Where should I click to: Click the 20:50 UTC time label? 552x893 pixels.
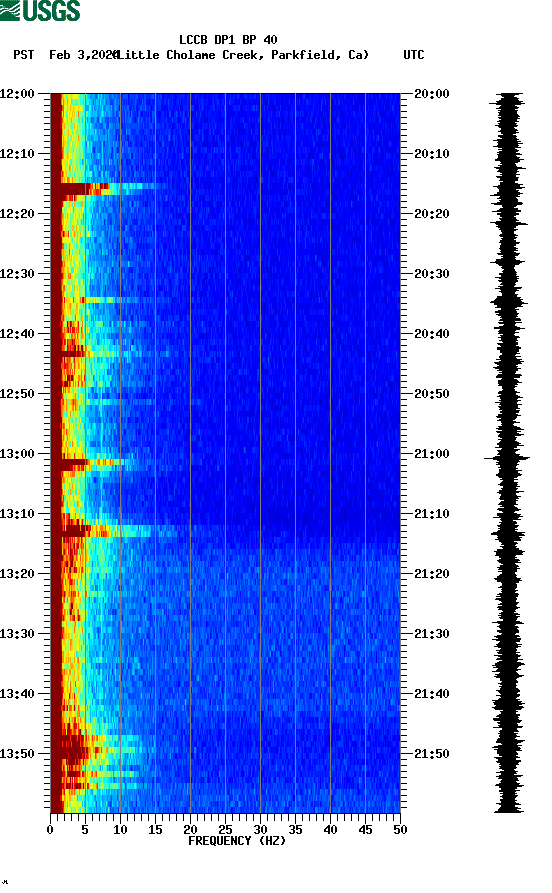click(432, 394)
